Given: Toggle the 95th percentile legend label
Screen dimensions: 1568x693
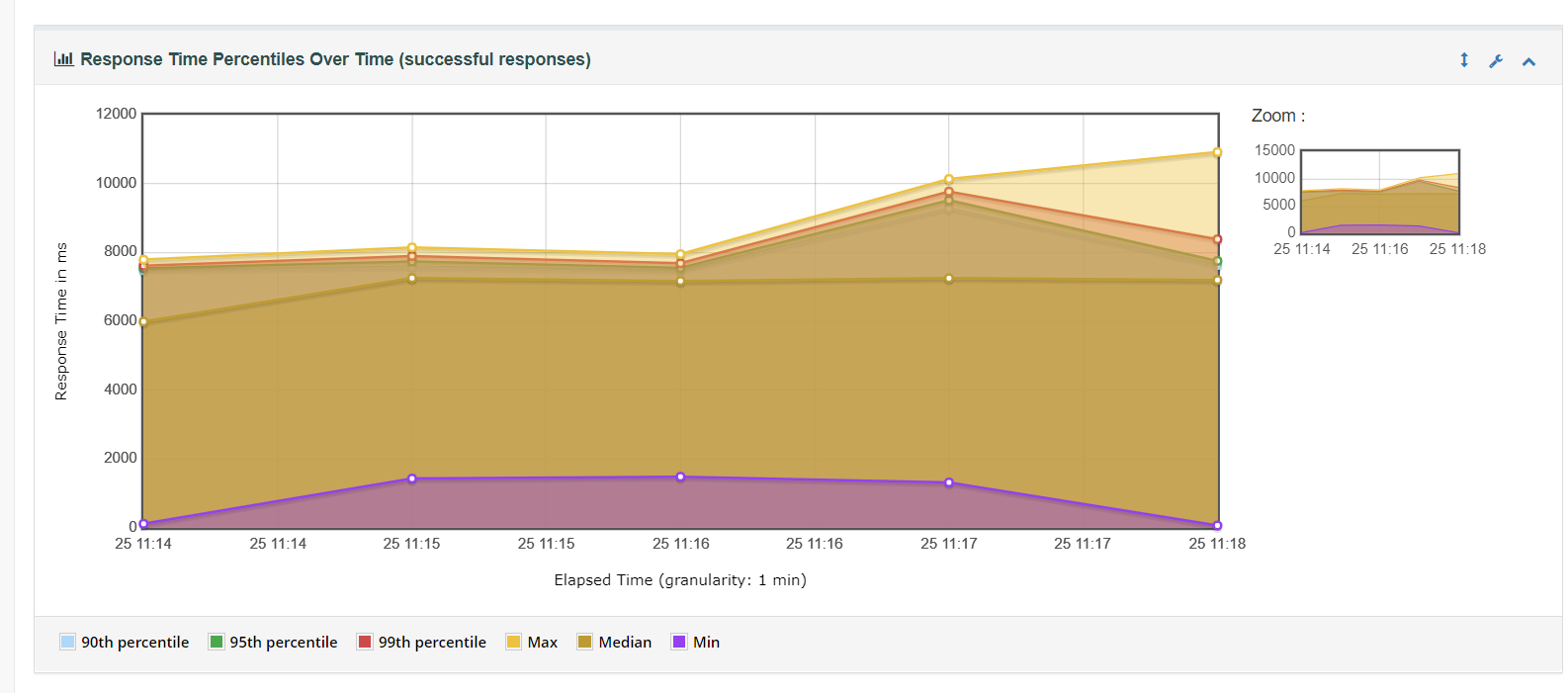Looking at the screenshot, I should tap(283, 643).
